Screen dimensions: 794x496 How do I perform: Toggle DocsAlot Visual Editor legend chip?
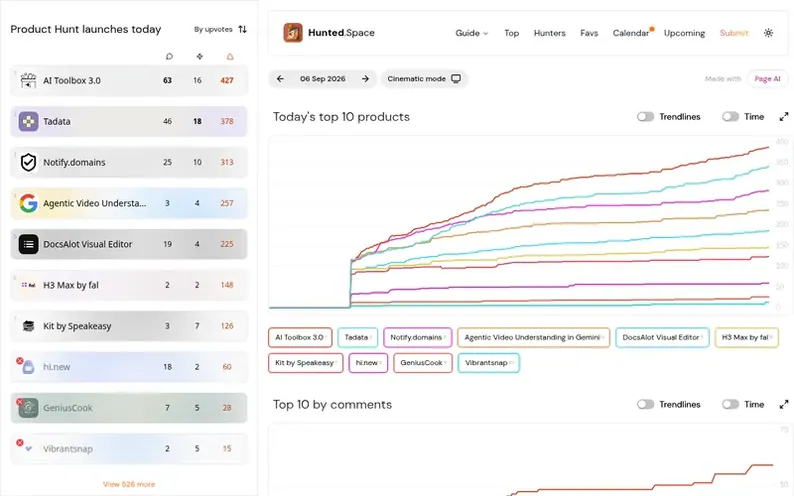pos(662,338)
